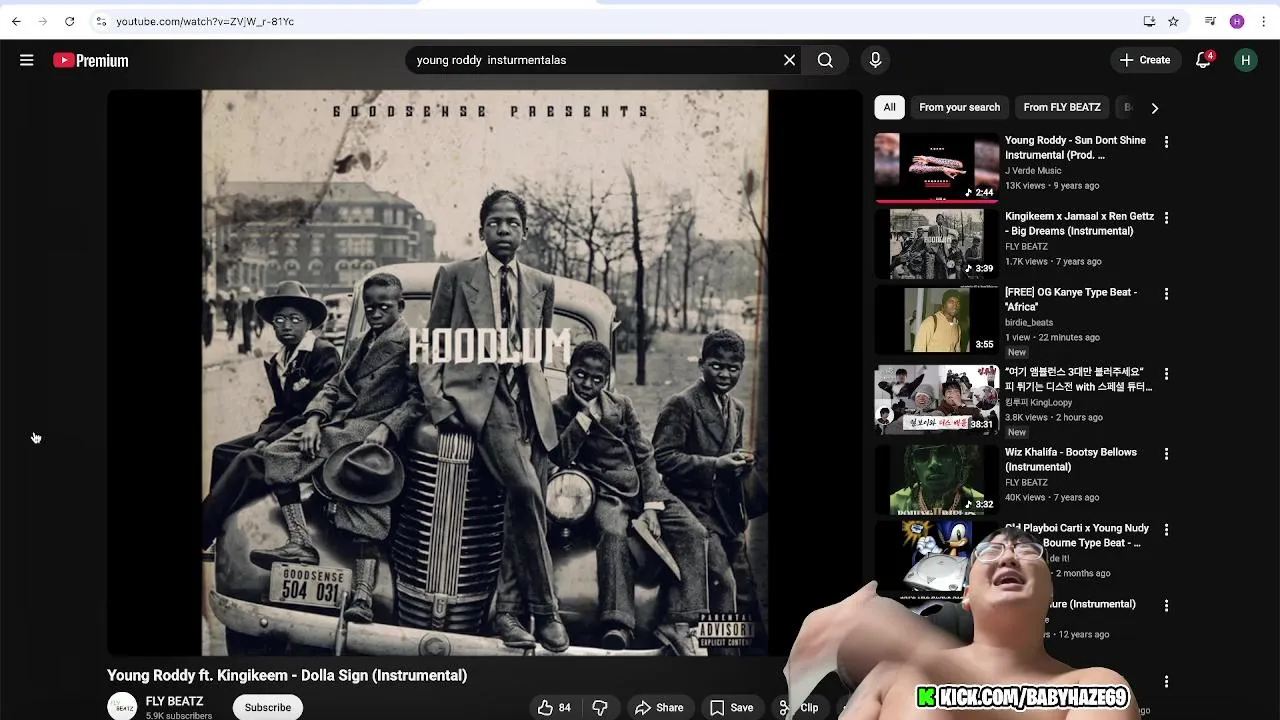Bookmark this page with star icon
The width and height of the screenshot is (1280, 720).
pos(1173,21)
